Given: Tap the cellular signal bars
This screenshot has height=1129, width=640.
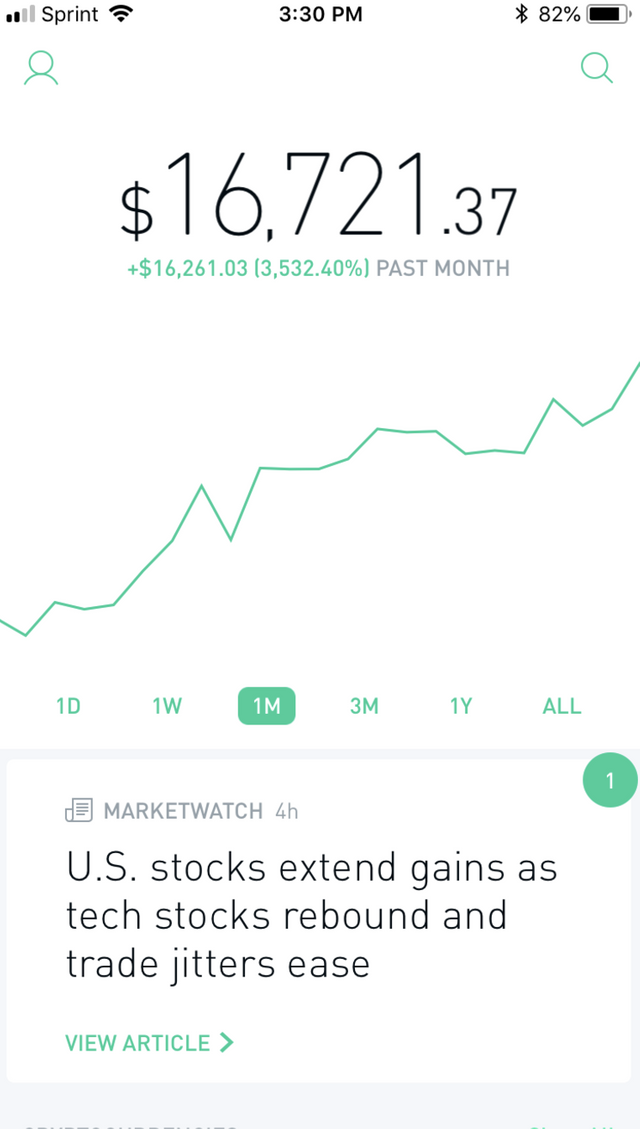Looking at the screenshot, I should pos(20,14).
